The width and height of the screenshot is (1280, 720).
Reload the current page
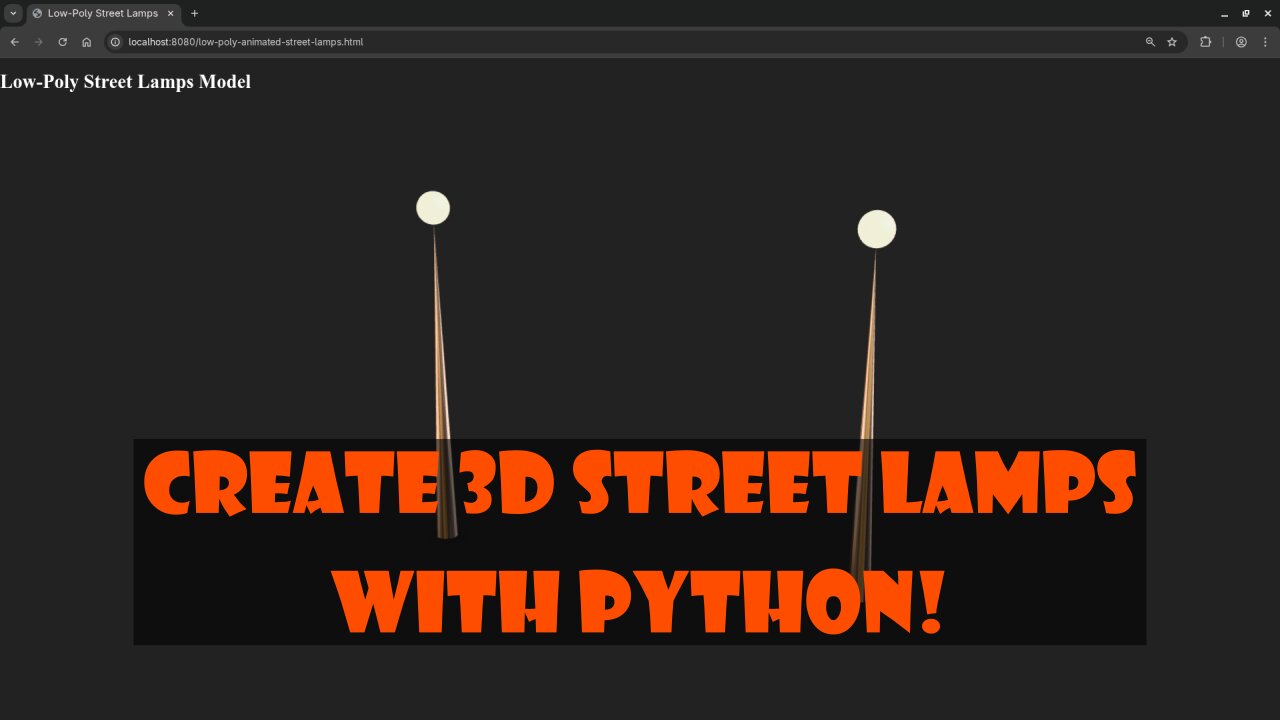(63, 42)
